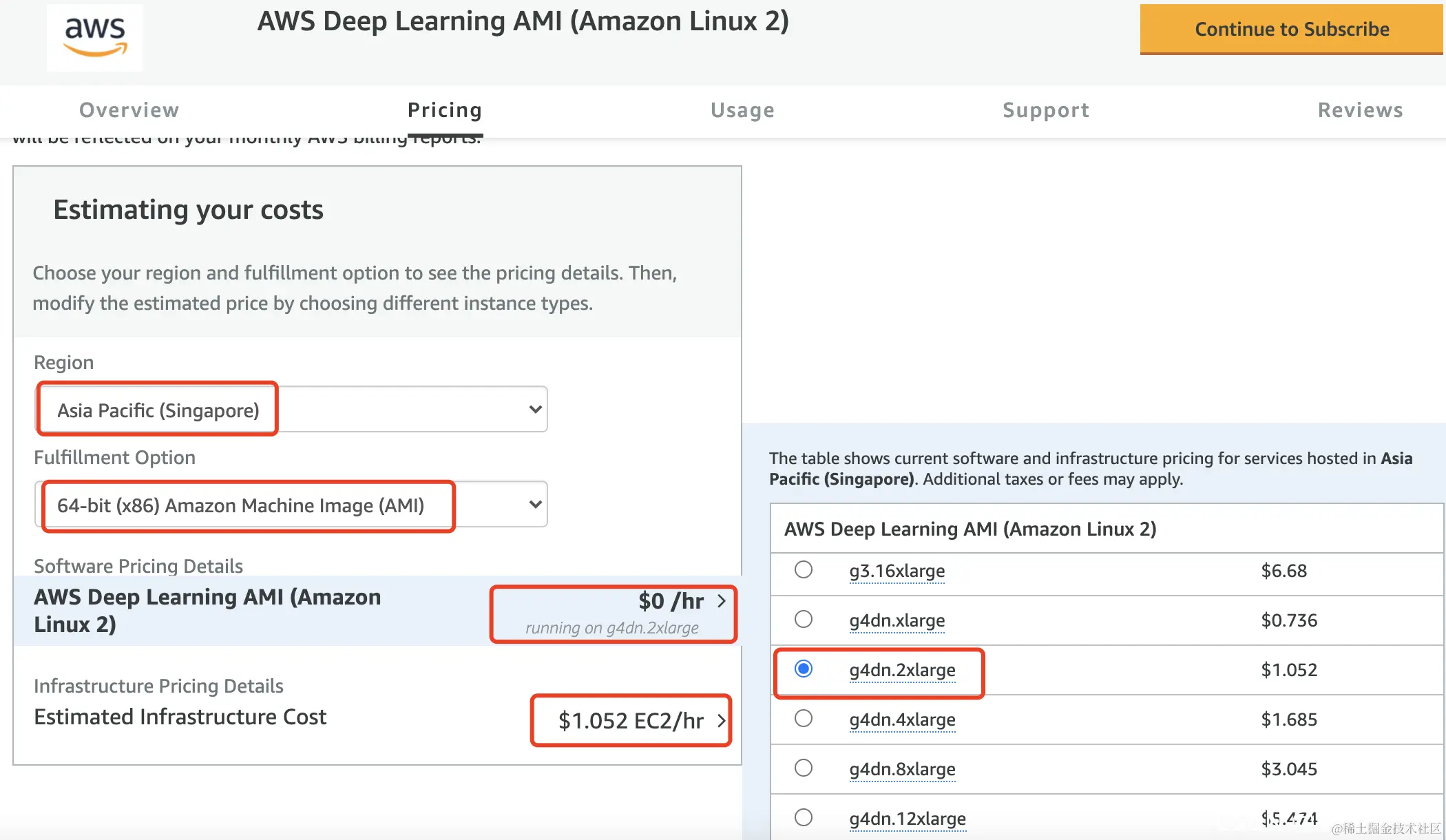Open the Region dropdown
Screen dimensions: 1446x840
pos(291,410)
